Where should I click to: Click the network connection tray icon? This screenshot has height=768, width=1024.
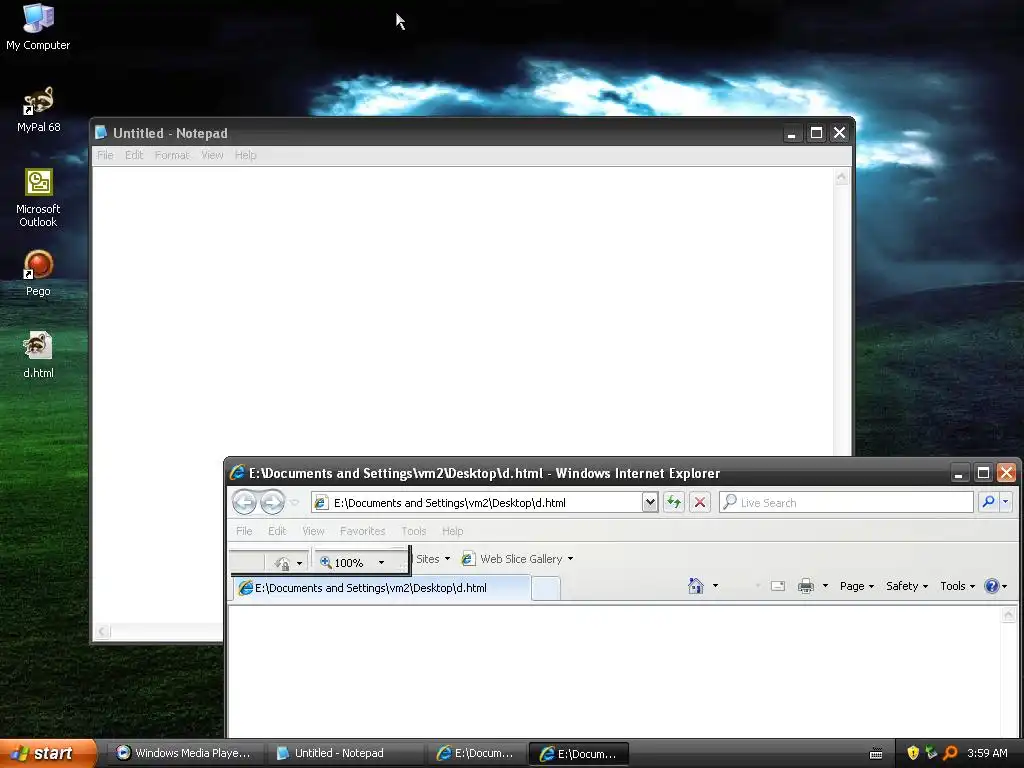[931, 753]
